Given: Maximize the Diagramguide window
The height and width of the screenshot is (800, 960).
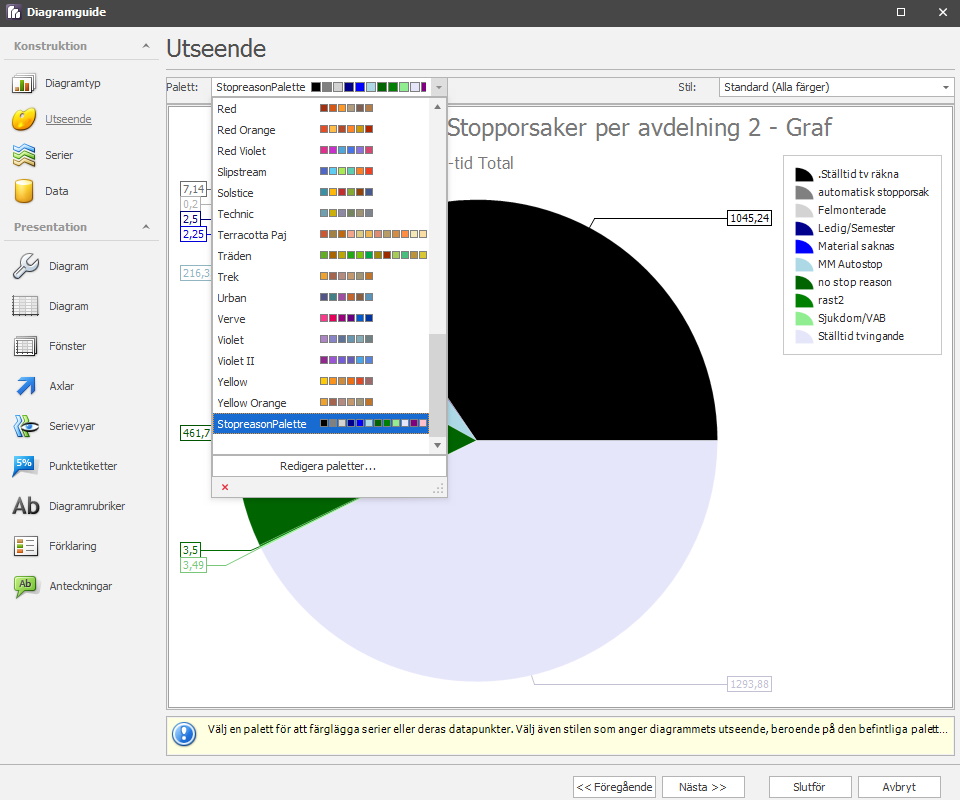Looking at the screenshot, I should click(x=901, y=12).
